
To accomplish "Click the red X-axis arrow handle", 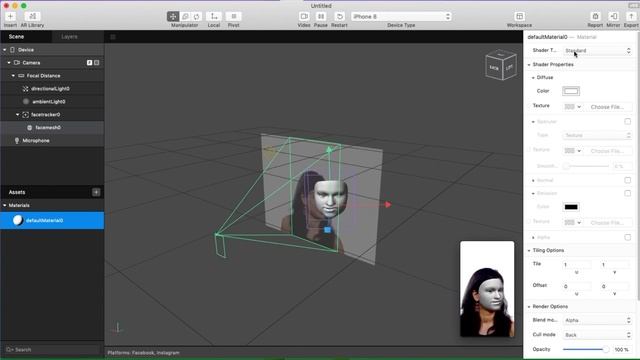I will pos(388,204).
